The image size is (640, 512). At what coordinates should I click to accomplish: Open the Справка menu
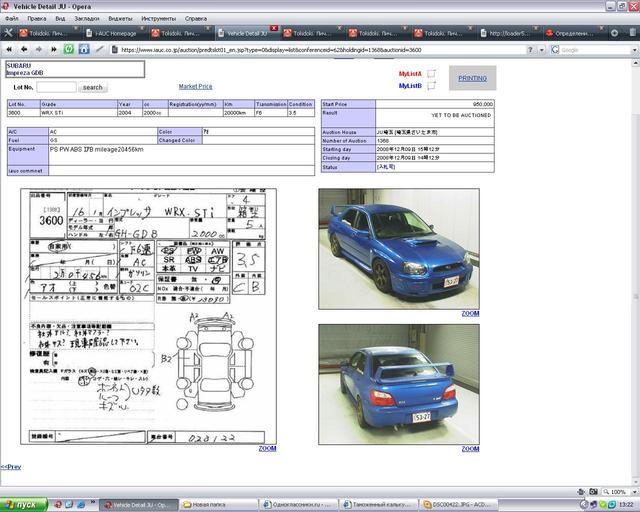[x=196, y=18]
